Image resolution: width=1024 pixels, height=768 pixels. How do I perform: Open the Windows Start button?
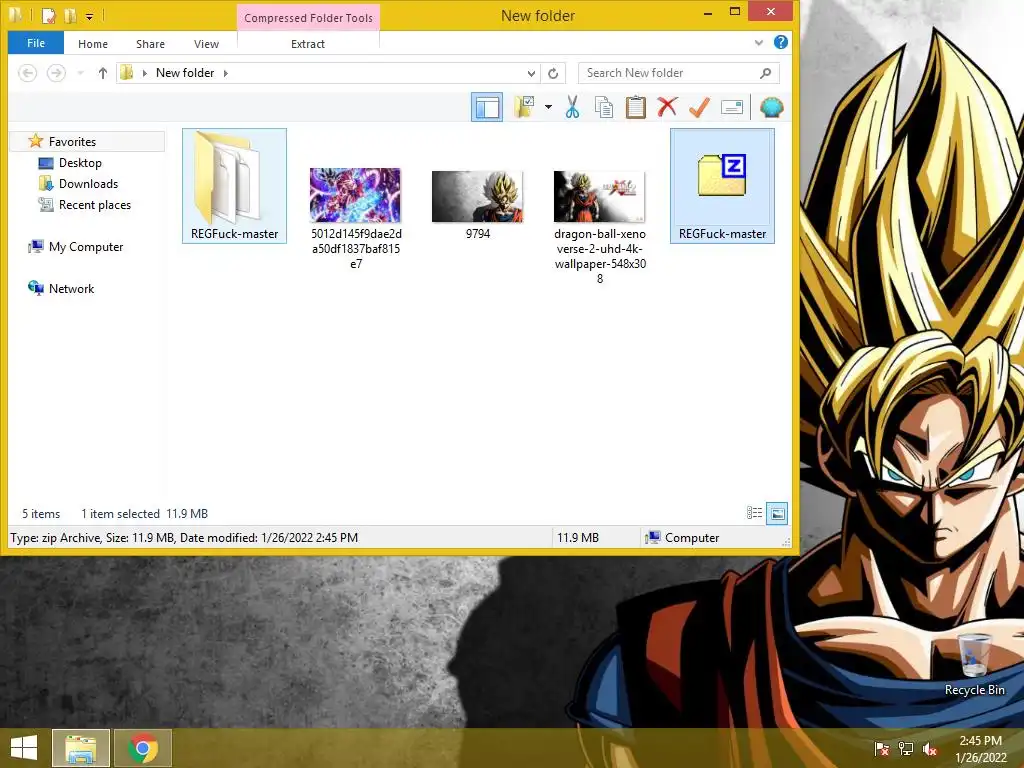(24, 748)
